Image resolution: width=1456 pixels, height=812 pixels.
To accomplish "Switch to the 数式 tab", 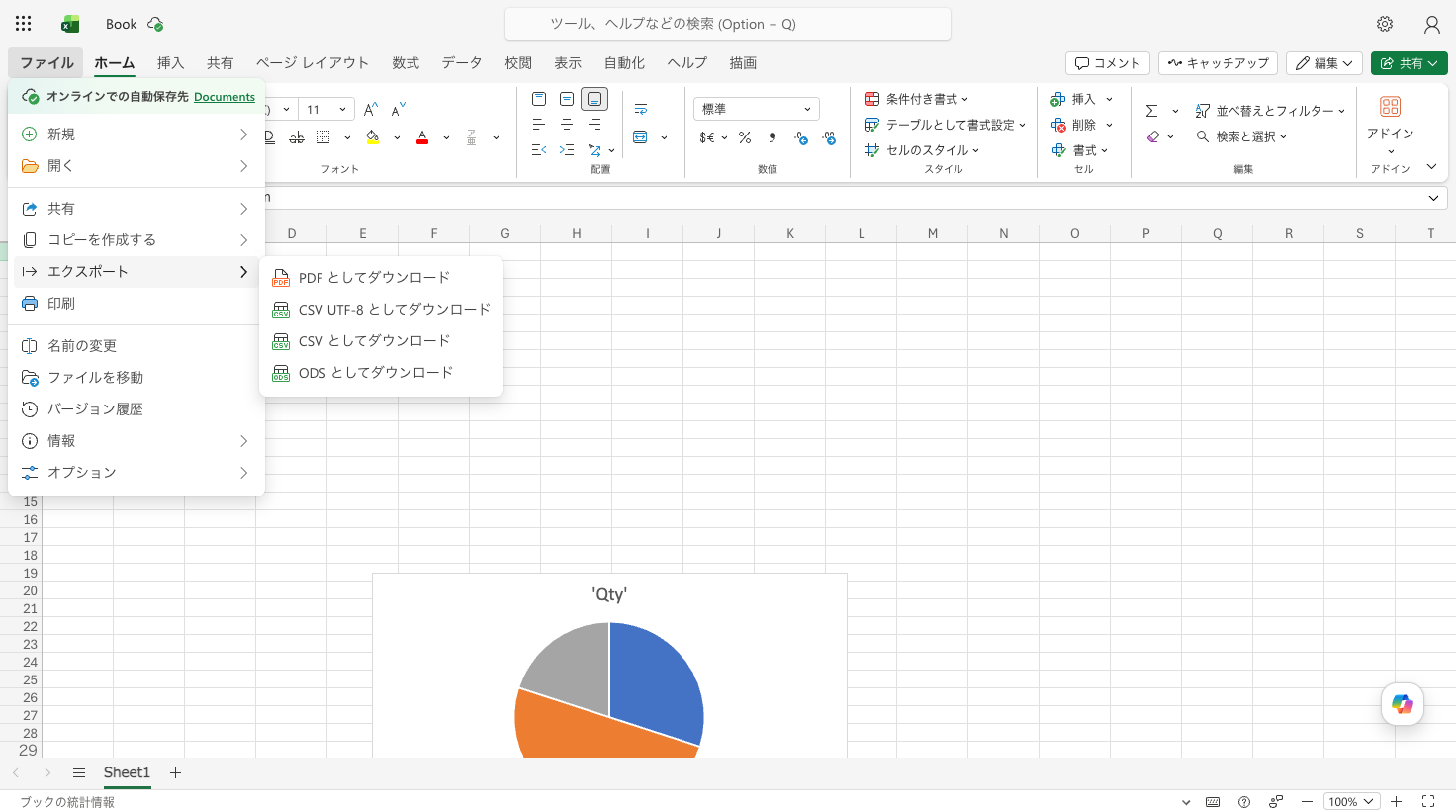I will coord(406,62).
